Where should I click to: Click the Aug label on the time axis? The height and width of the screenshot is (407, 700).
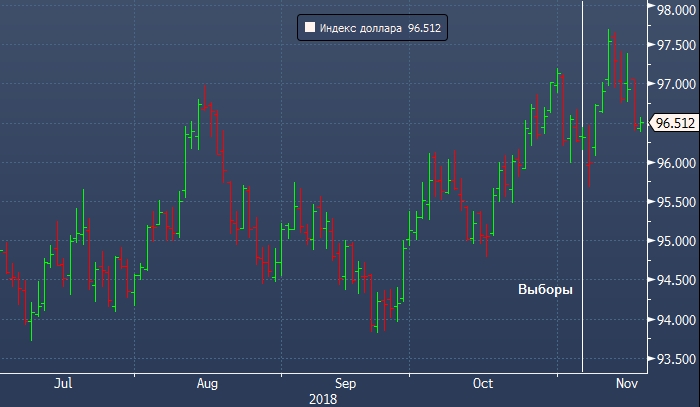coord(207,384)
